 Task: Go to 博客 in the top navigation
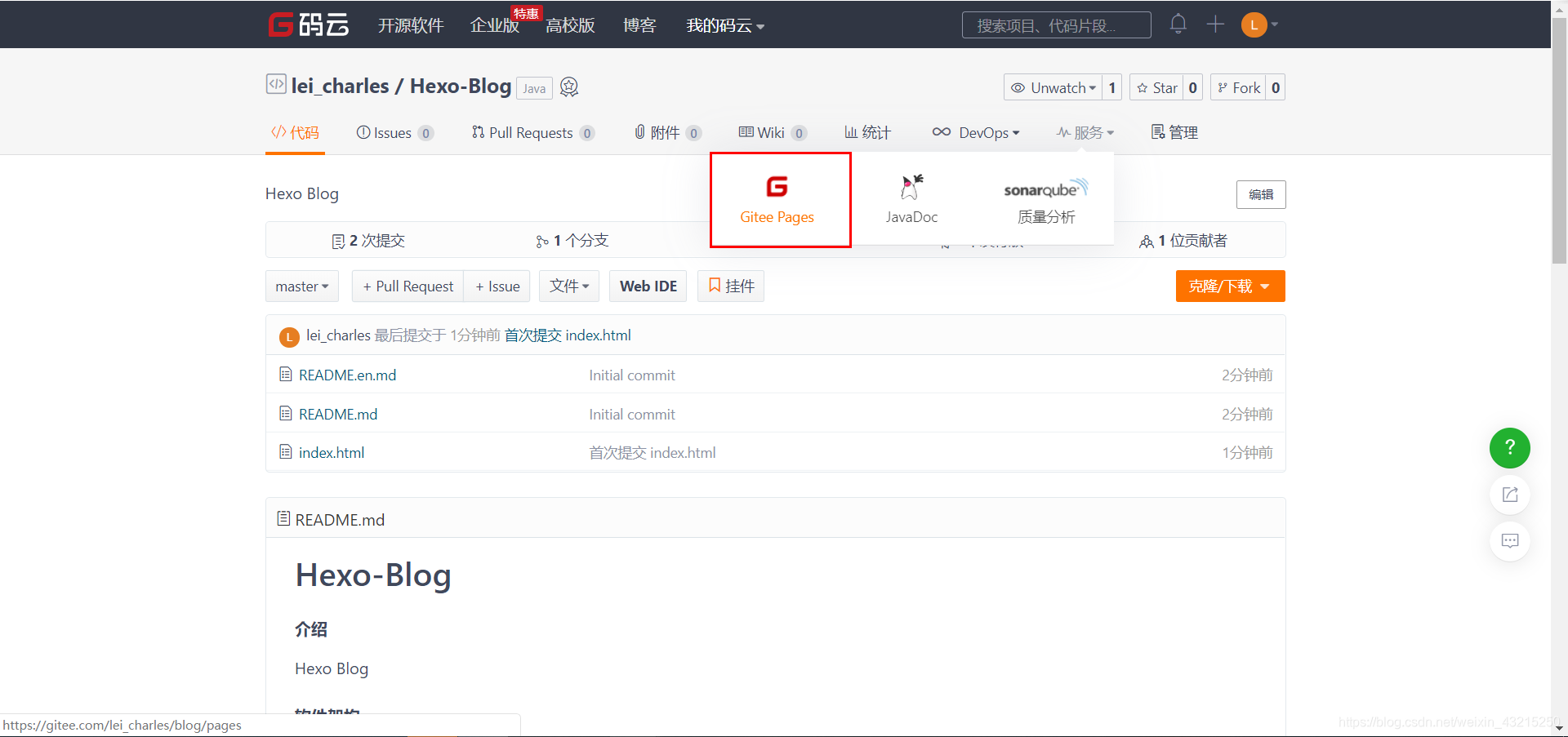(x=639, y=25)
